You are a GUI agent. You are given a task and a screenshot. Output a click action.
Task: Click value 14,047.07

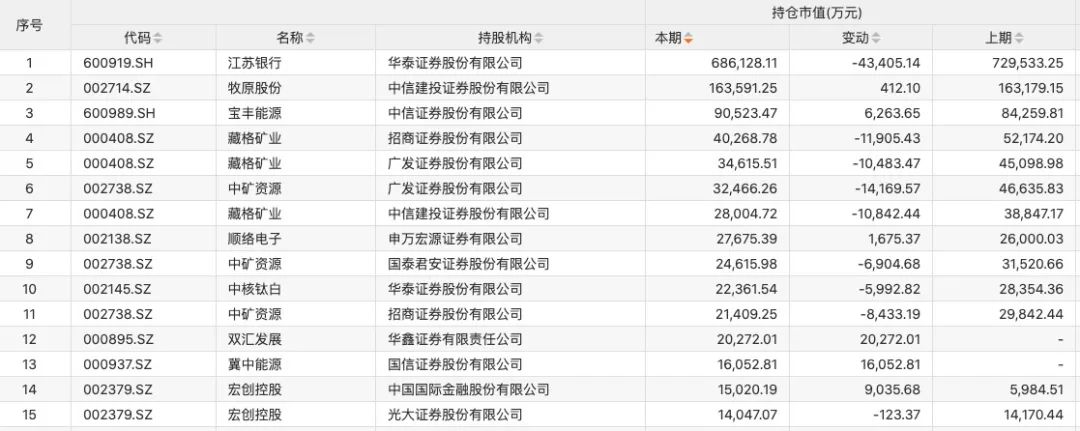tap(748, 414)
